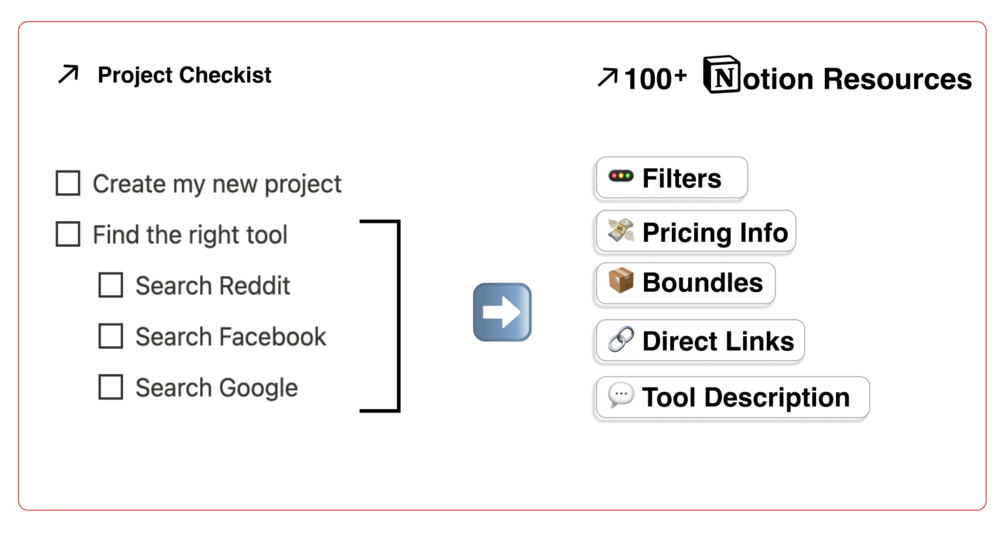Screen dimensions: 1005x535
Task: Click the arrow icon beside Project Checkist
Action: click(68, 74)
